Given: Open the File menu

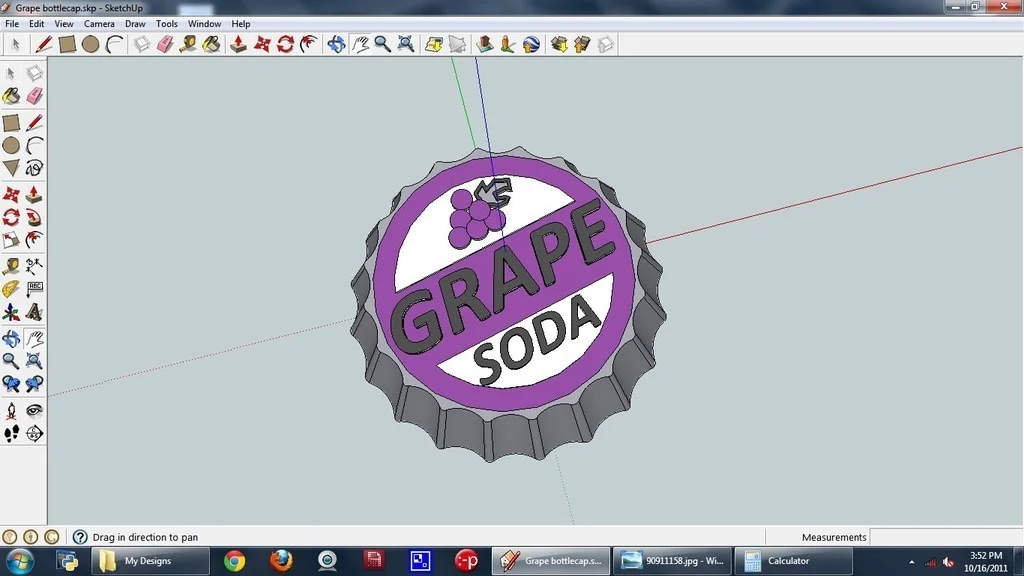Looking at the screenshot, I should pos(12,24).
